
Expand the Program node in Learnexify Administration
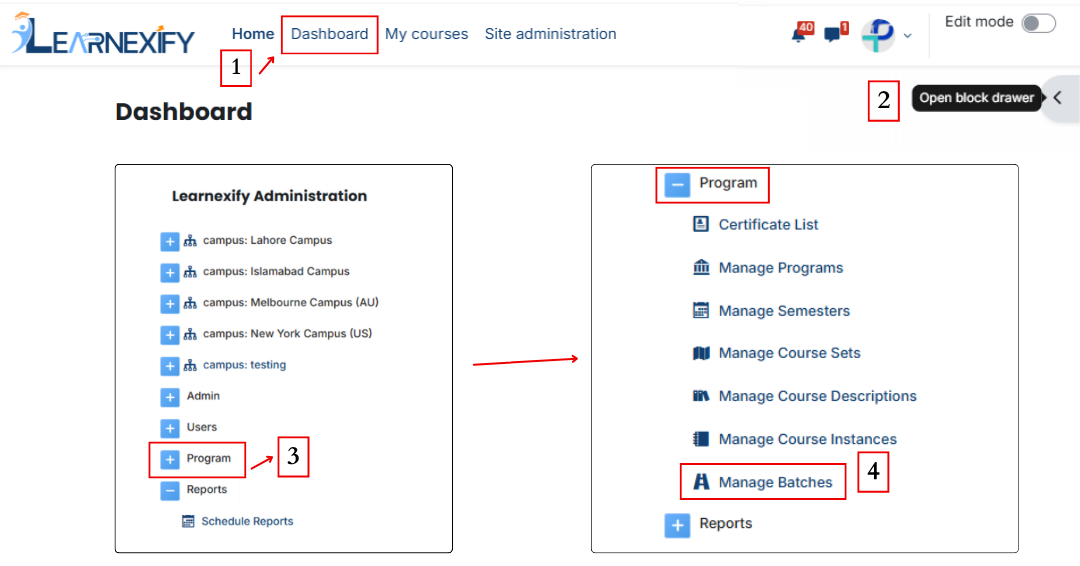pyautogui.click(x=169, y=459)
